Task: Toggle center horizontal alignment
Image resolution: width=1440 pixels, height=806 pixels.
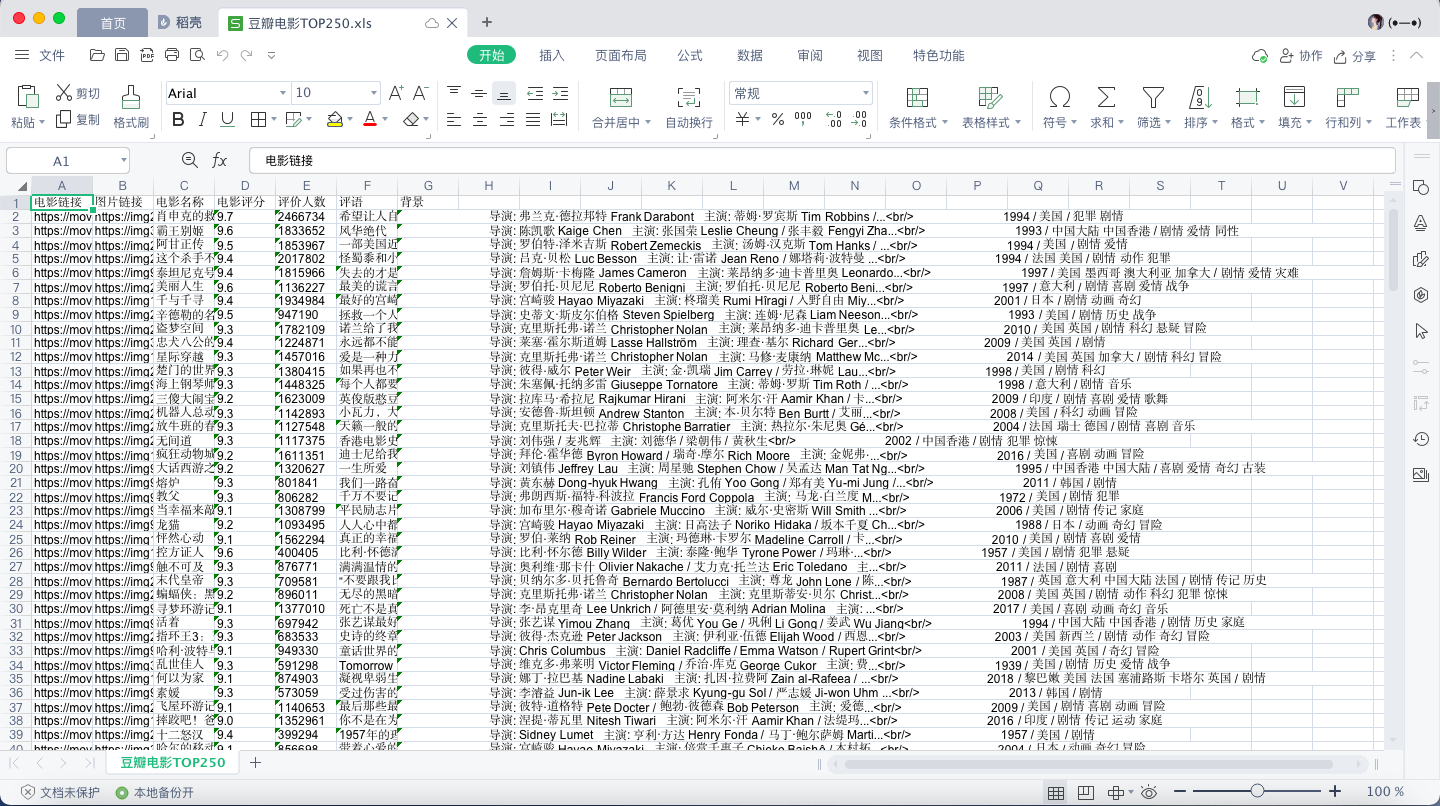Action: 480,119
